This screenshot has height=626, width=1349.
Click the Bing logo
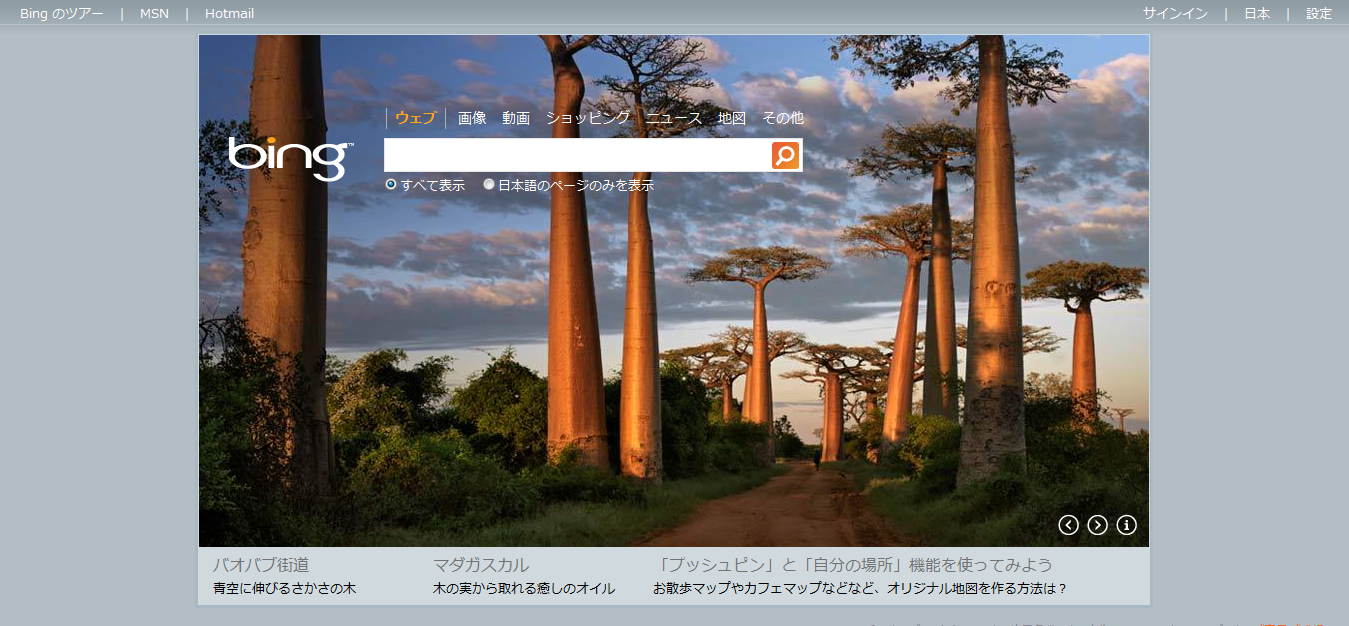289,158
